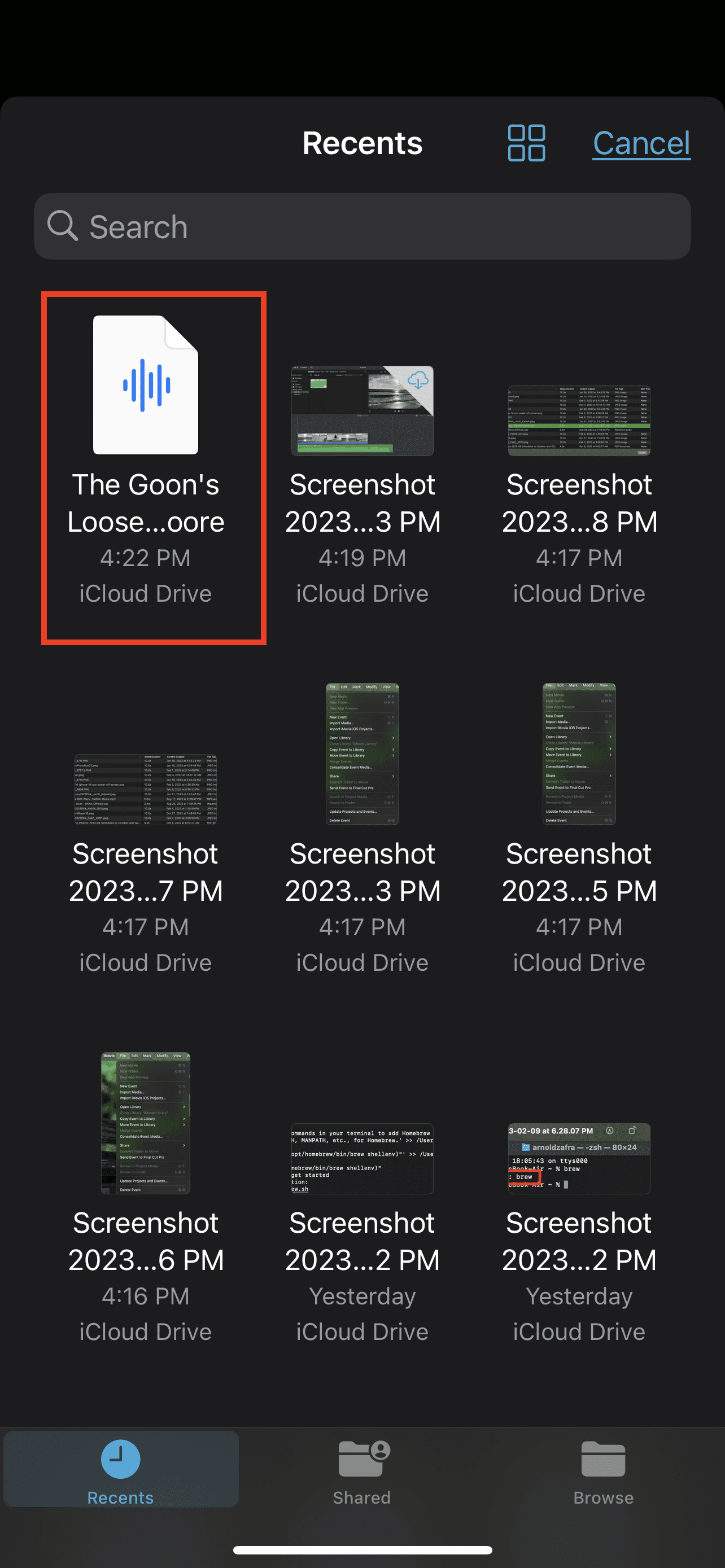725x1568 pixels.
Task: Open the middle menu screenshot ending 3 PM
Action: click(362, 754)
